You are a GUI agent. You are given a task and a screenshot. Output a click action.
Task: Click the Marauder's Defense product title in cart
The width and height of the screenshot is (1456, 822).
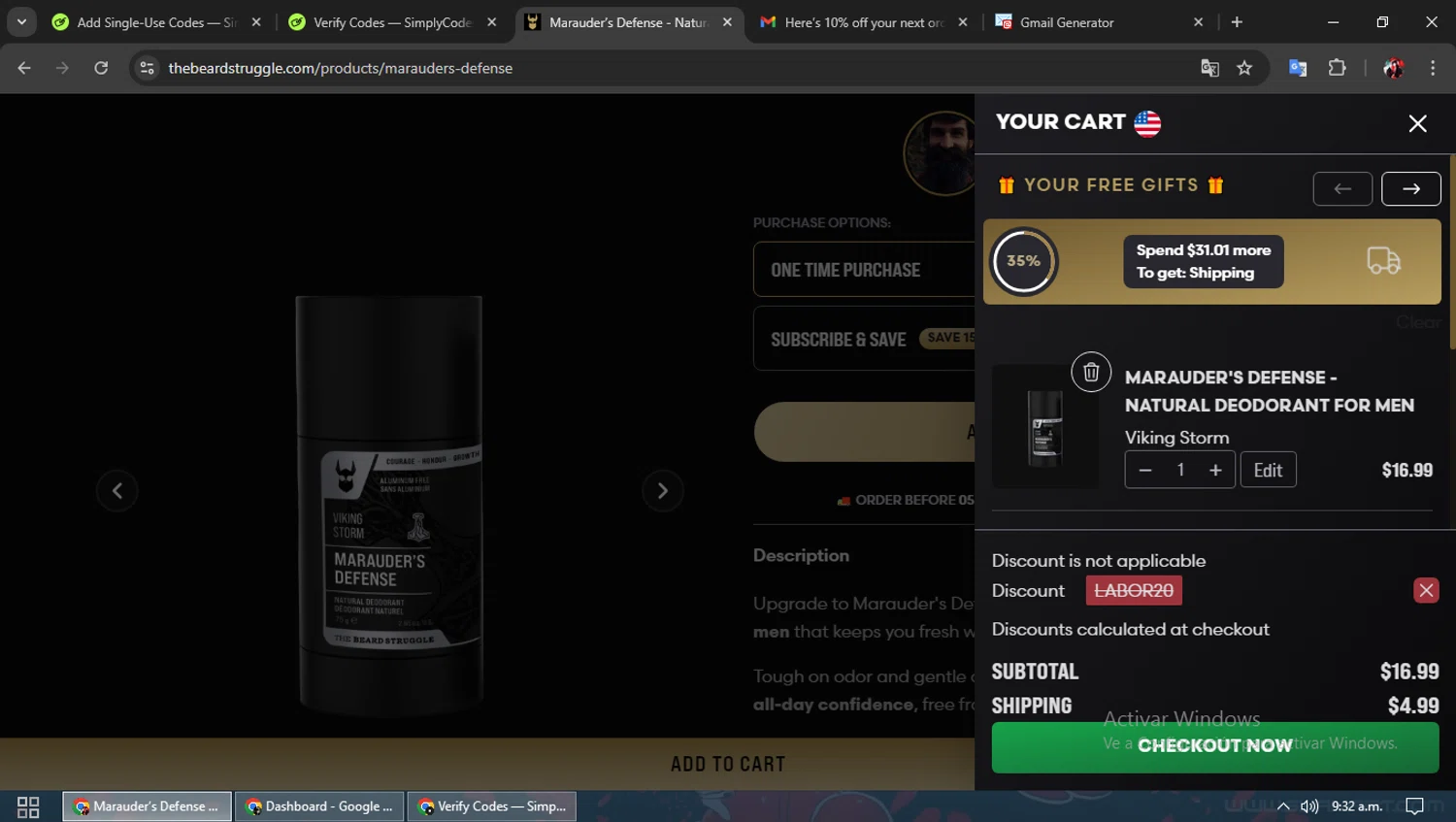(1269, 391)
